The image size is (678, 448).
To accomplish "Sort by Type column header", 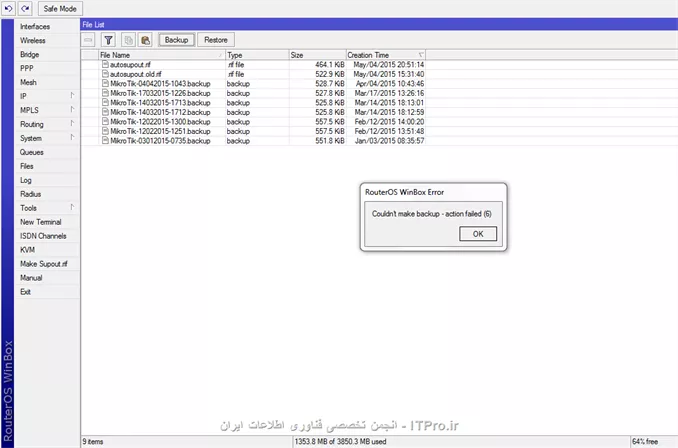I will coord(257,55).
